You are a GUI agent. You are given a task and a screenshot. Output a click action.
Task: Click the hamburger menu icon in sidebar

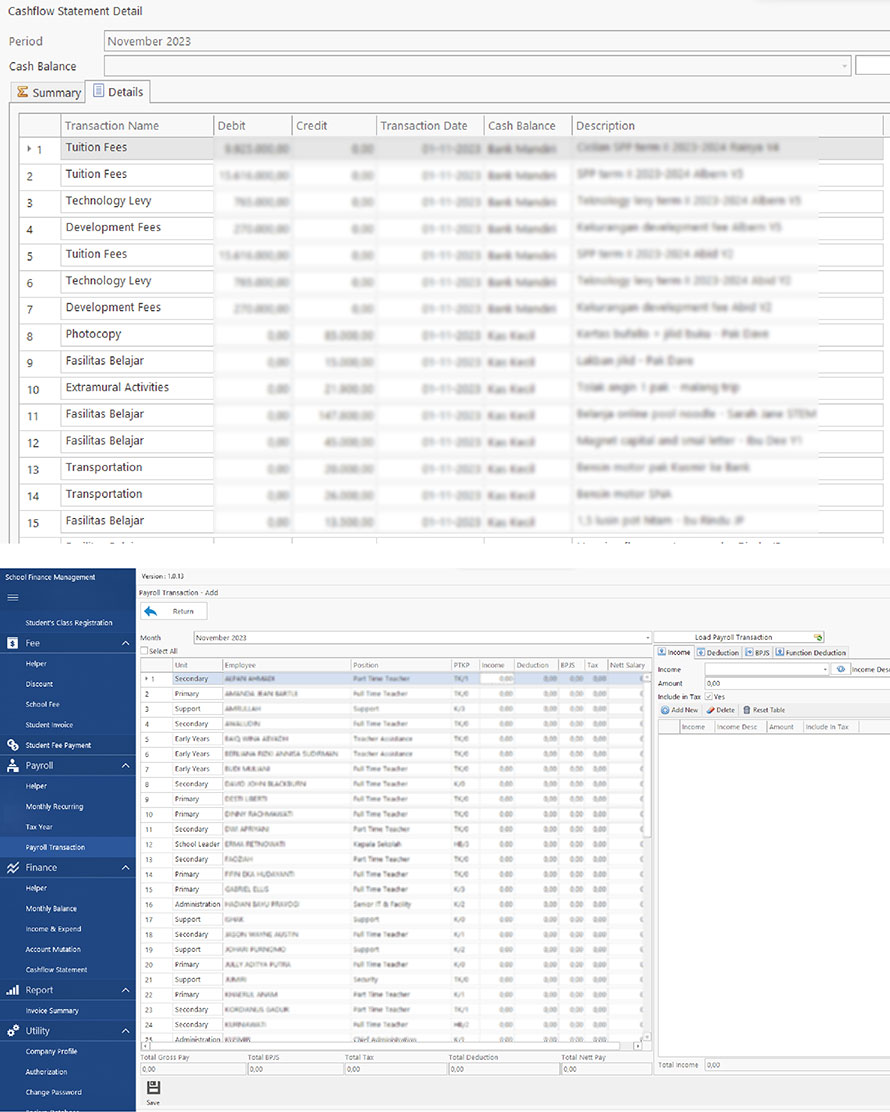14,598
